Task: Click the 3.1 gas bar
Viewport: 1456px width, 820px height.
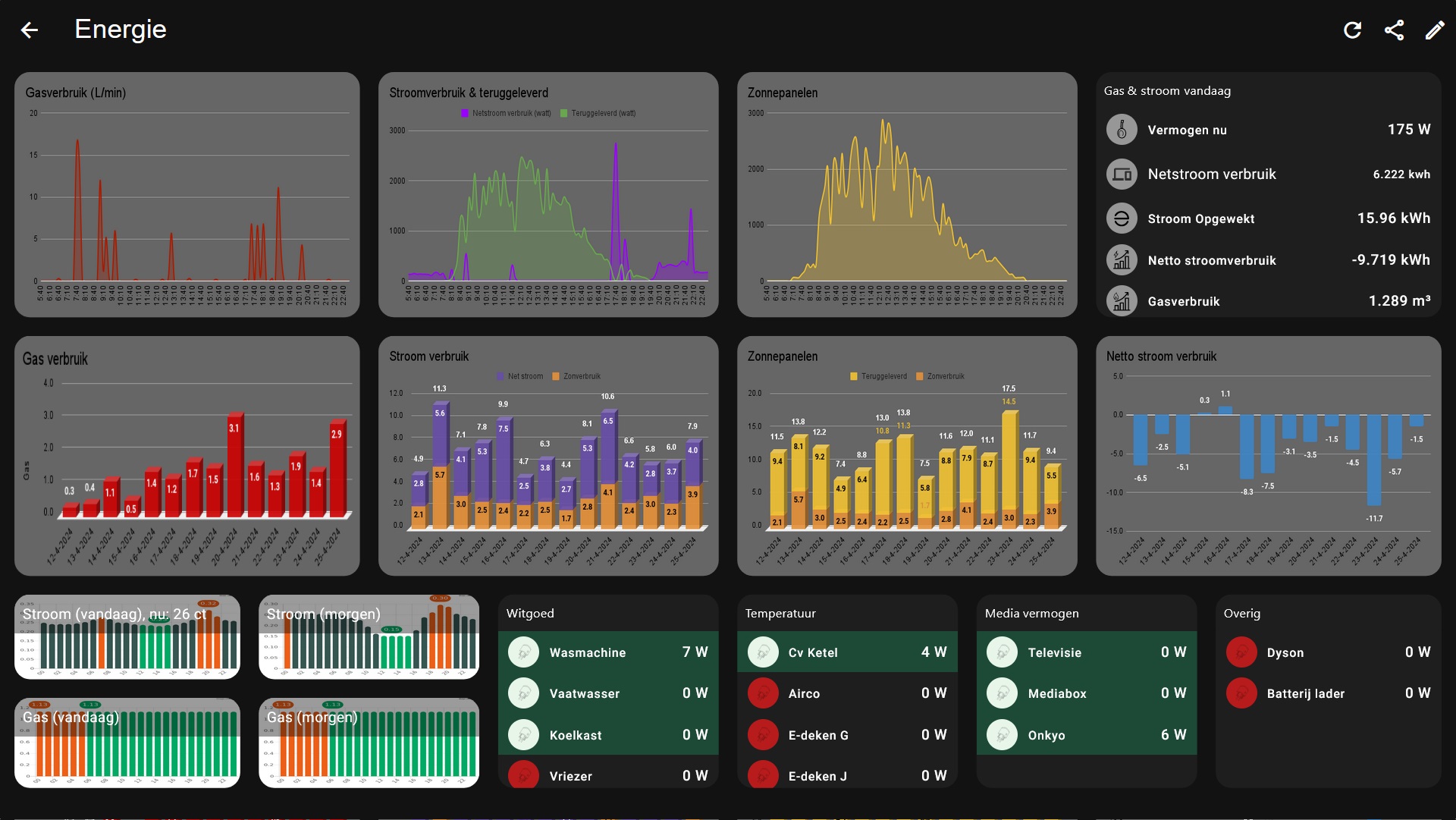Action: pos(234,465)
